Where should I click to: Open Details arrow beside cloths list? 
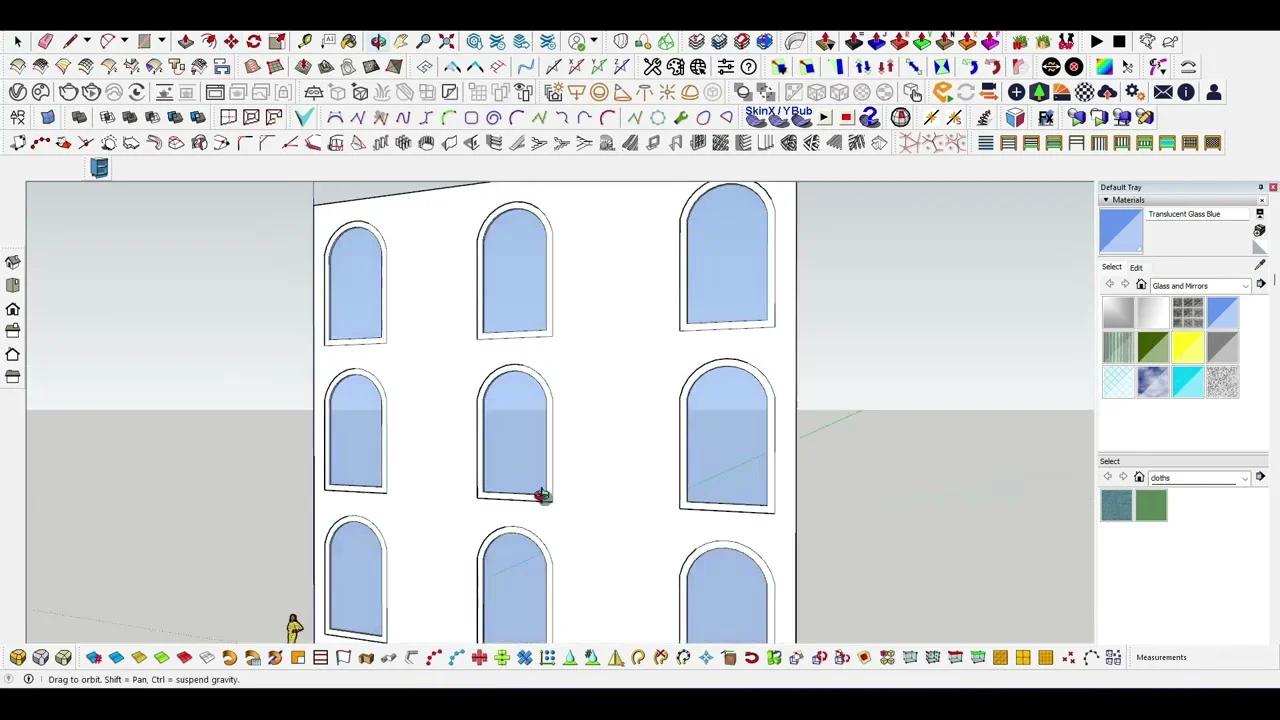click(1261, 477)
